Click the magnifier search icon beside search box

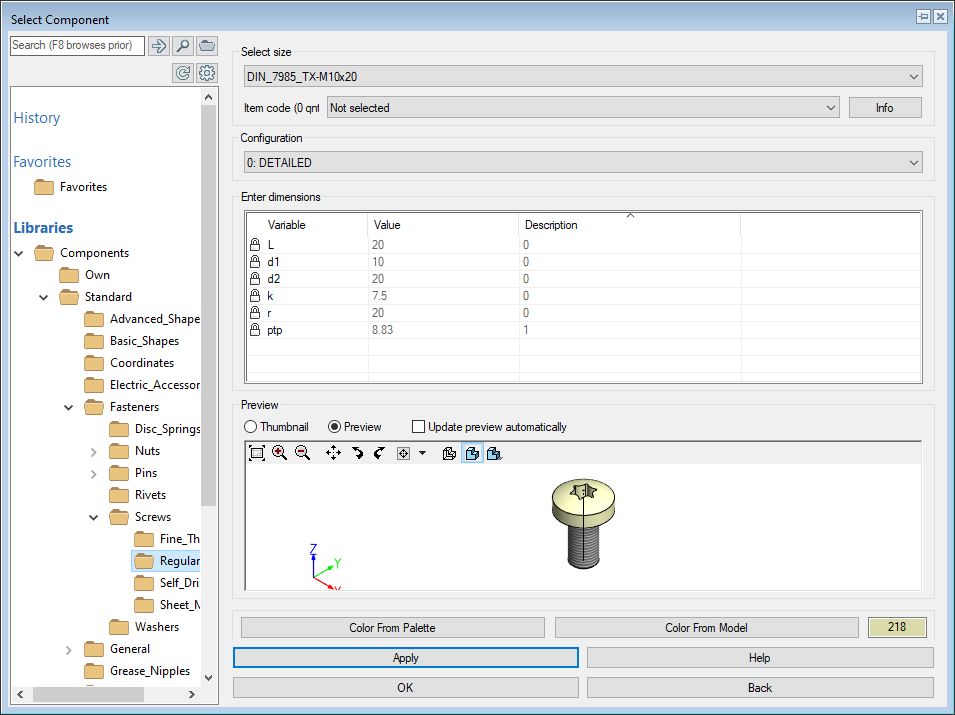[183, 46]
